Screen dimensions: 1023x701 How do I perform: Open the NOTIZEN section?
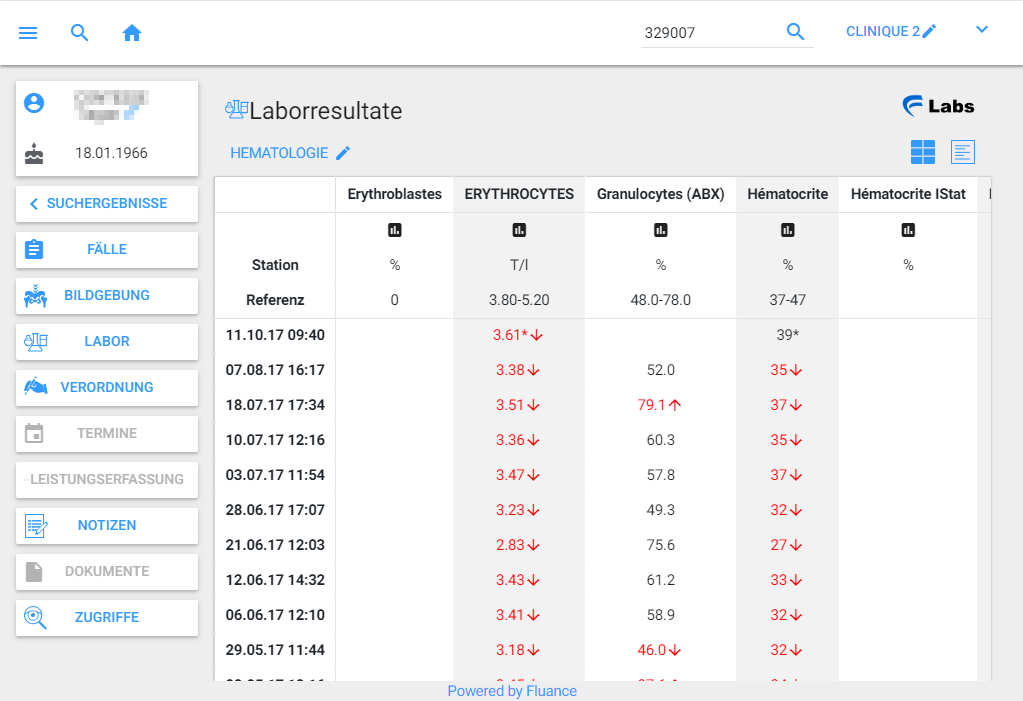107,525
